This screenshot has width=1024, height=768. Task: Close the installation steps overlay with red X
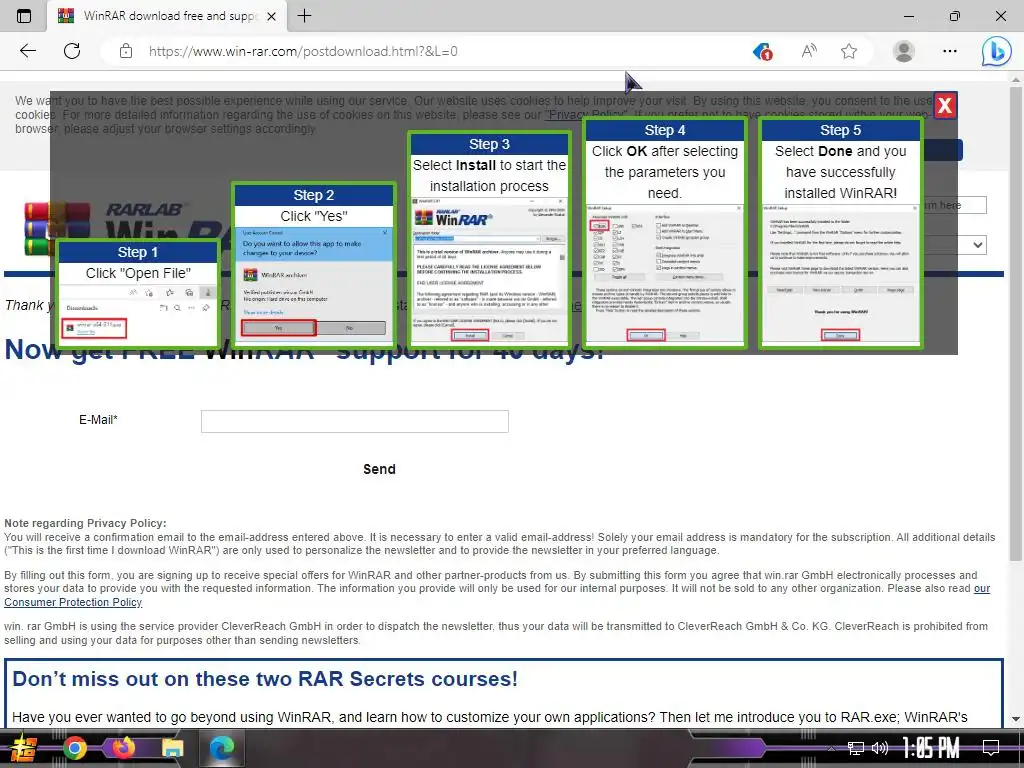coord(945,105)
